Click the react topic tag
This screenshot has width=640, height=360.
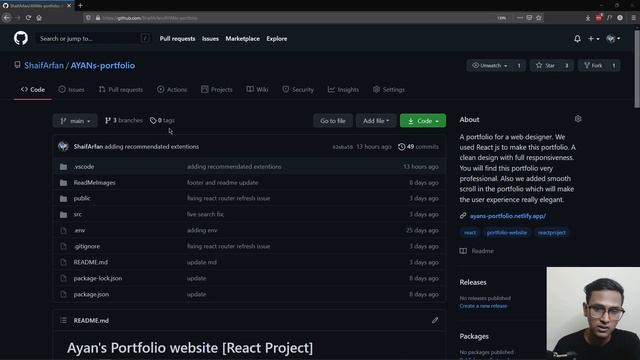(470, 233)
